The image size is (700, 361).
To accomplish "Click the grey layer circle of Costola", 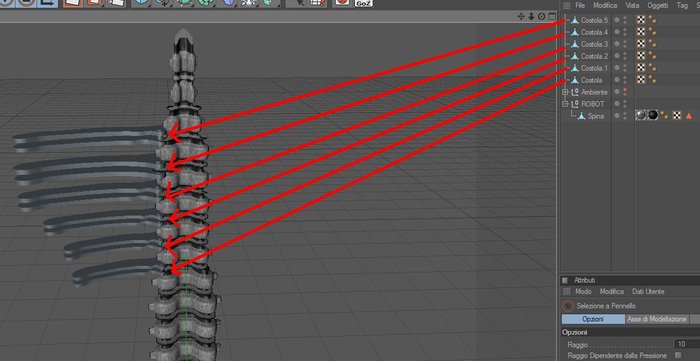I will 617,80.
